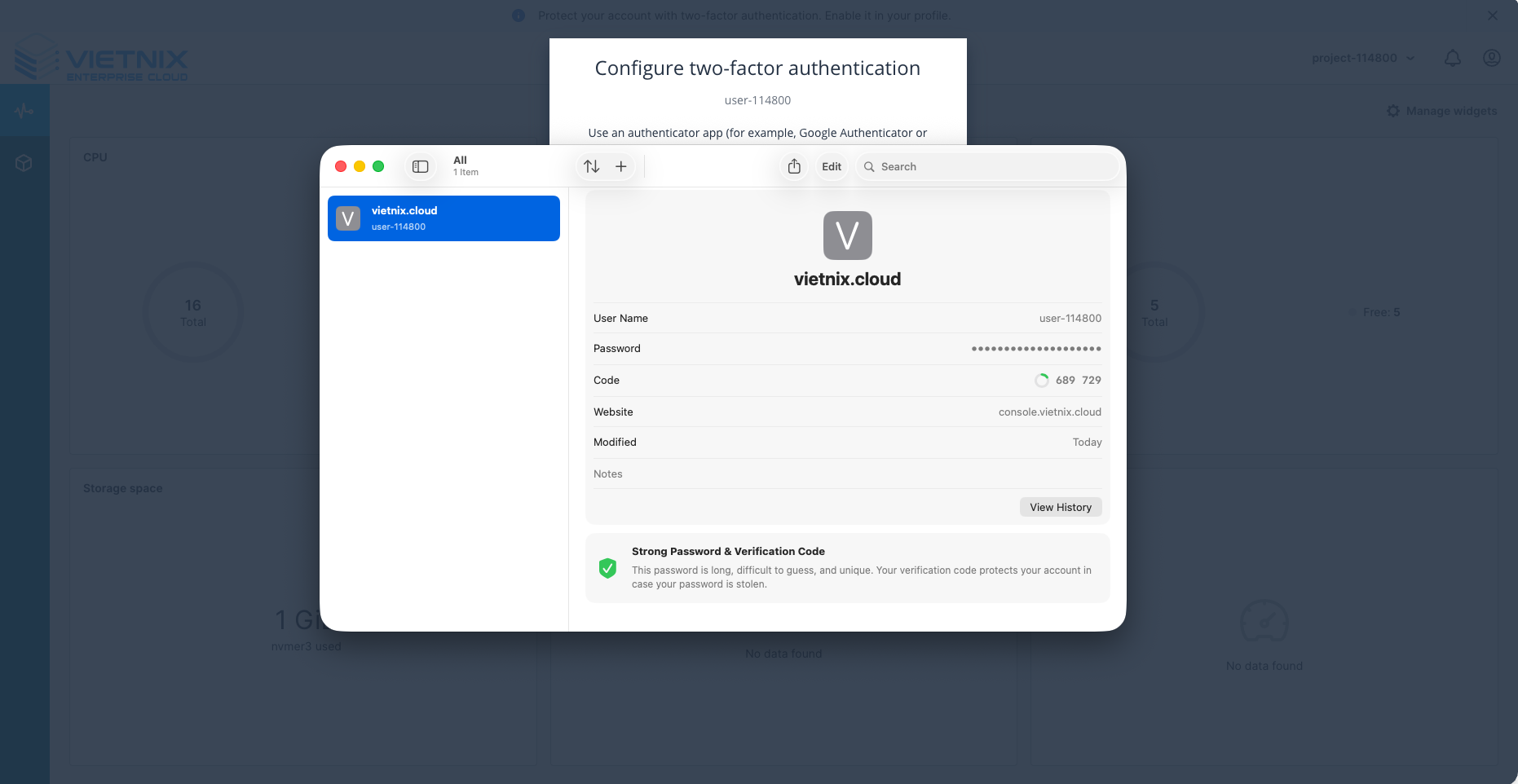Open the All items list header

click(x=466, y=165)
